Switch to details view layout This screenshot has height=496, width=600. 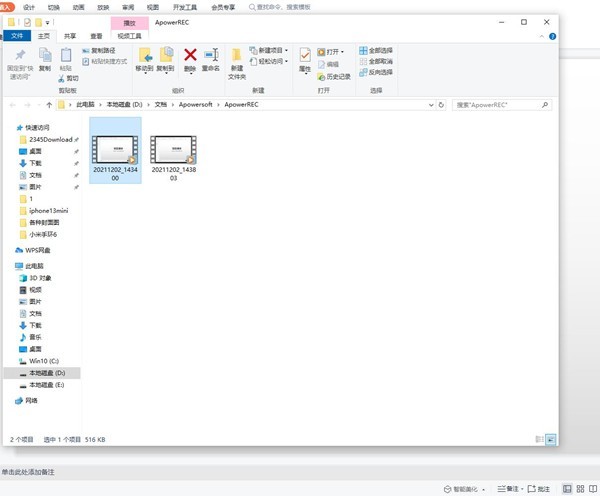click(539, 439)
